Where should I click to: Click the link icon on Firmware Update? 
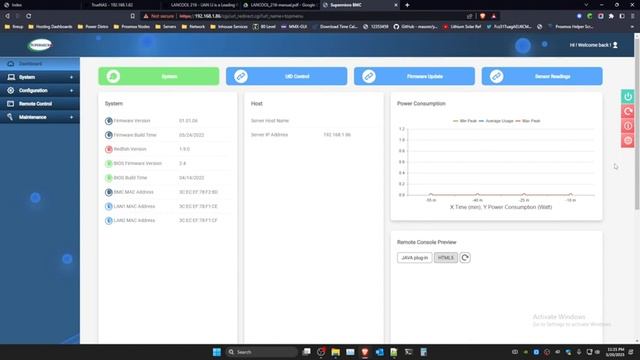pos(369,76)
